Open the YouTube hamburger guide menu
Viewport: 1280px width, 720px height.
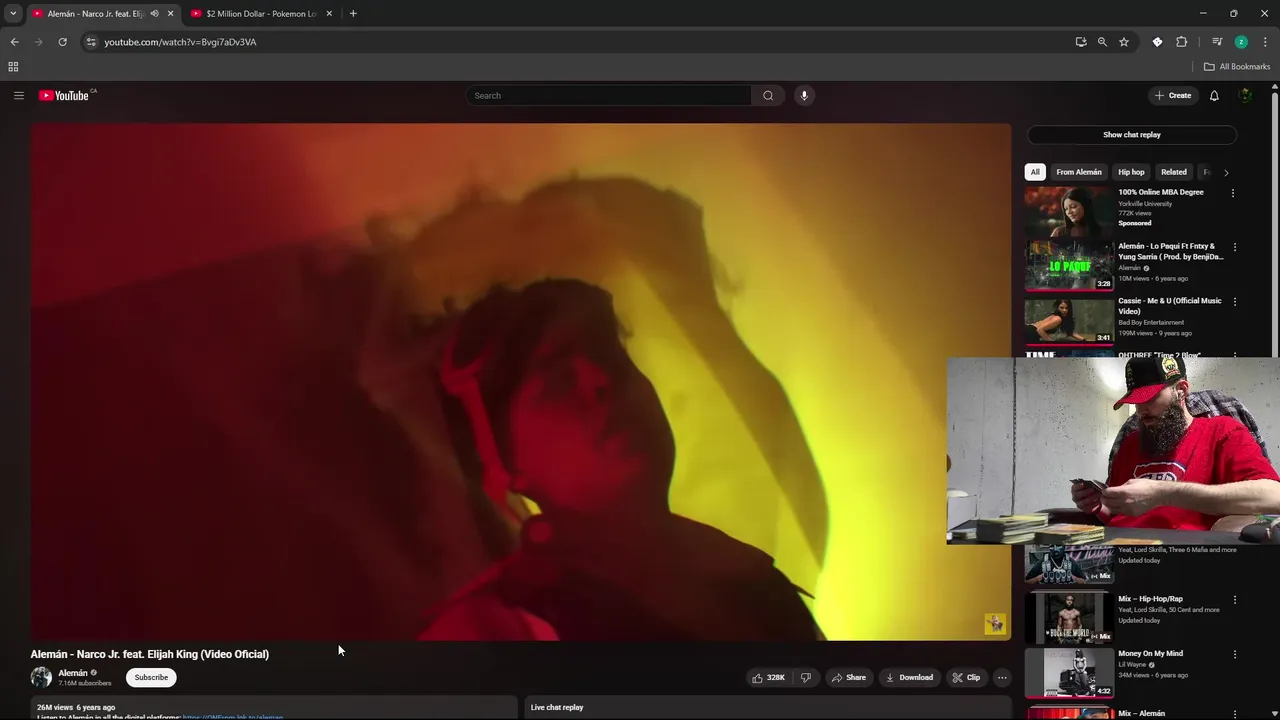pyautogui.click(x=18, y=95)
